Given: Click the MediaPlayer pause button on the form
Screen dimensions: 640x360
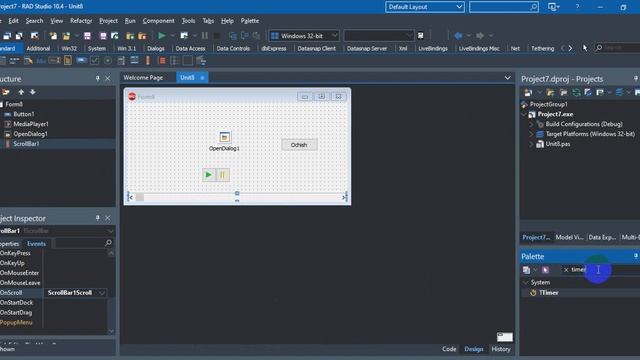Looking at the screenshot, I should [222, 175].
